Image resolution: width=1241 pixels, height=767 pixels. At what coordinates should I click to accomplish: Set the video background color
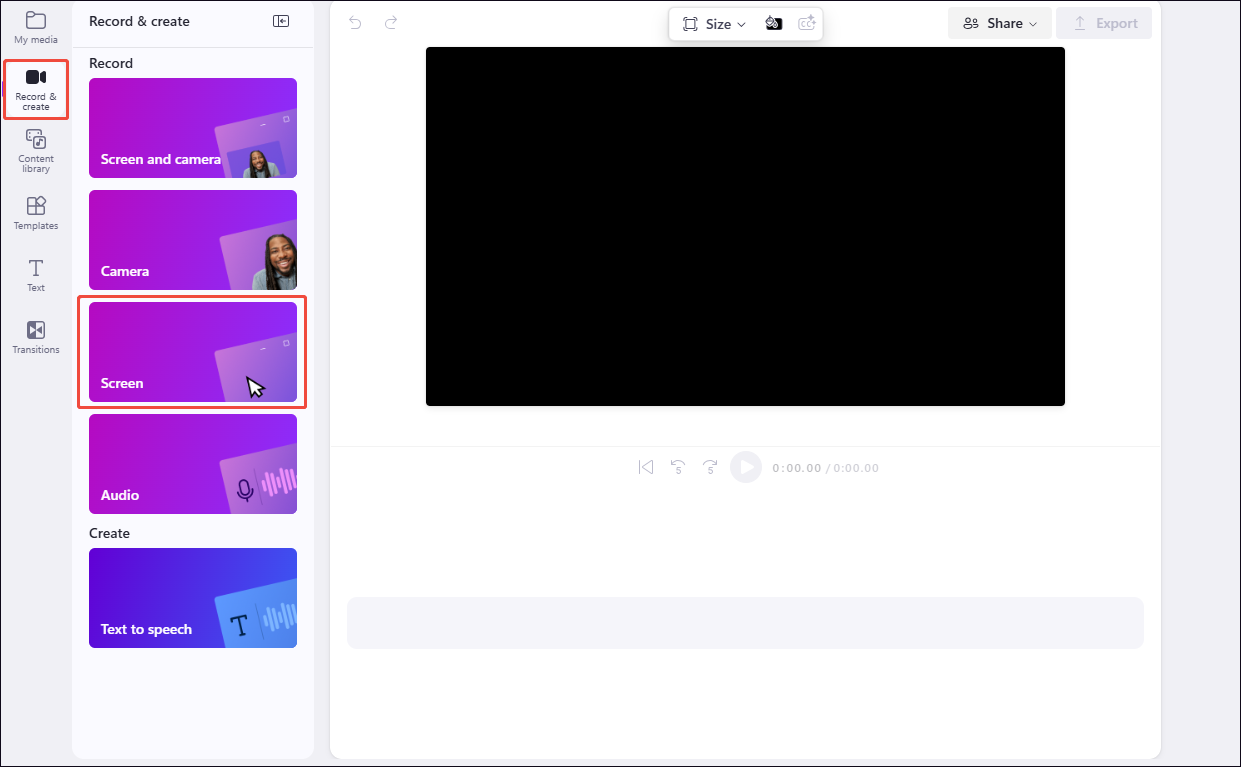[773, 23]
